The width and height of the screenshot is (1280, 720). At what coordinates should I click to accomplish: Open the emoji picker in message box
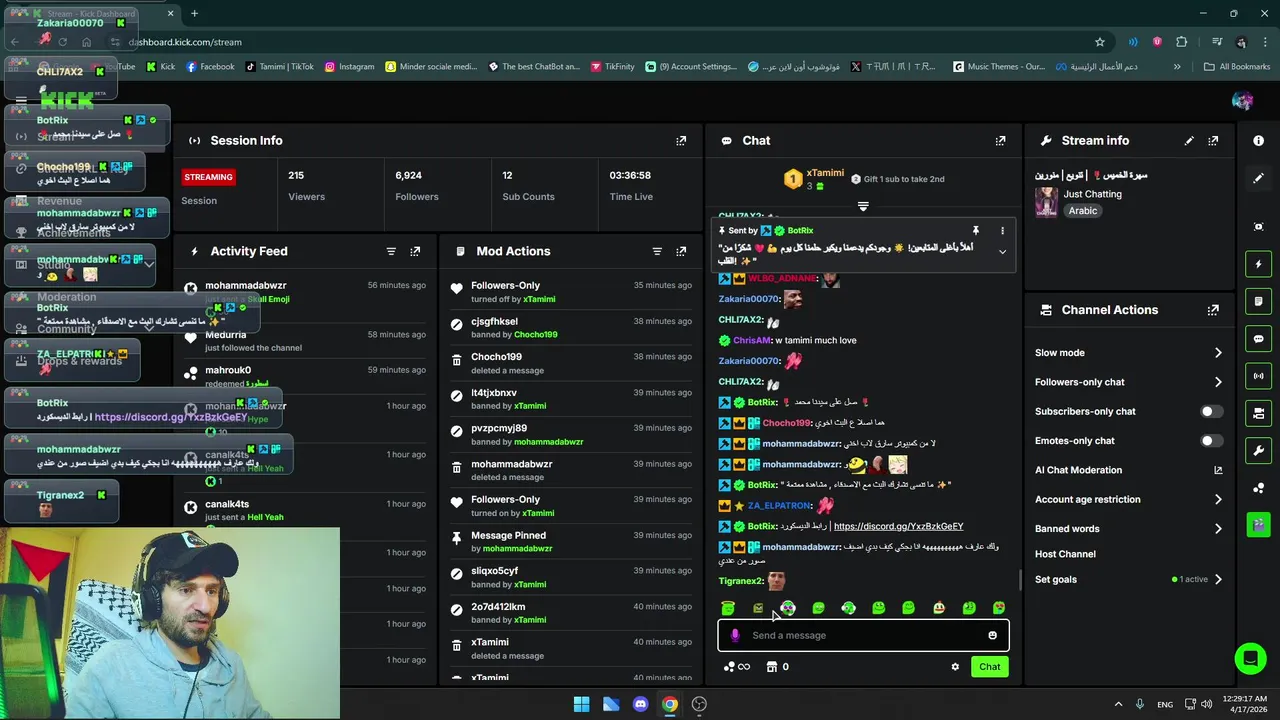point(992,635)
